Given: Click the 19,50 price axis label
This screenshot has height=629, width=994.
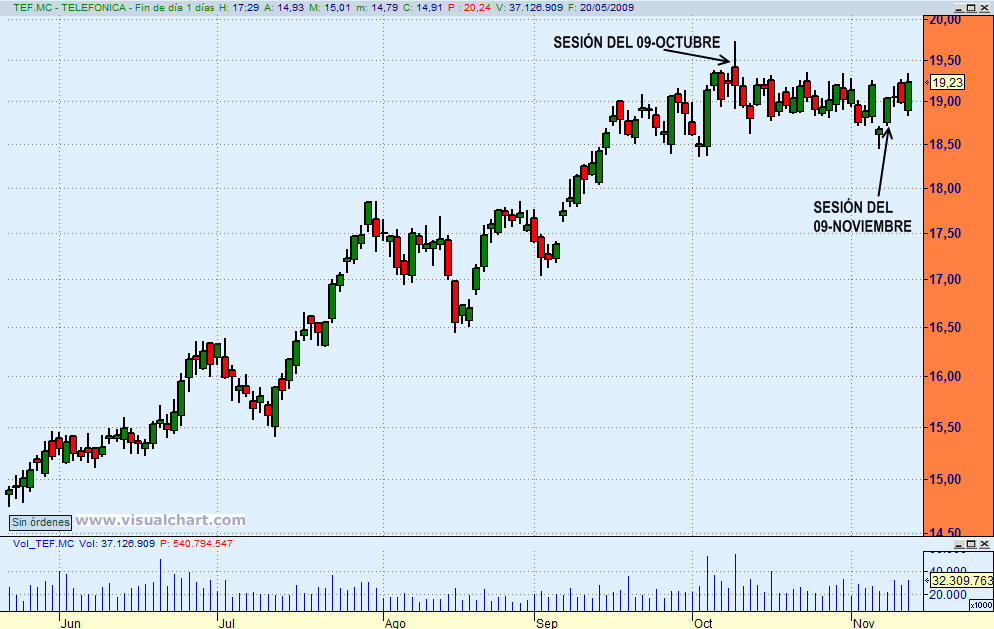Looking at the screenshot, I should pos(945,60).
